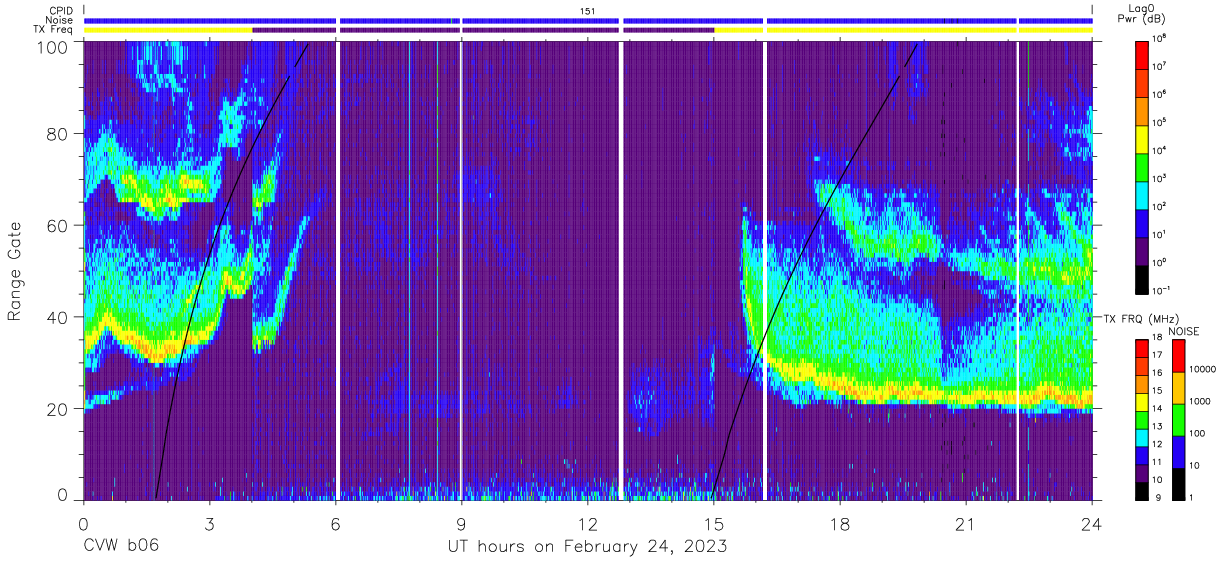Screen dimensions: 1228x567
Task: Click the 10000 label on NOISE colorbar
Action: (1201, 369)
